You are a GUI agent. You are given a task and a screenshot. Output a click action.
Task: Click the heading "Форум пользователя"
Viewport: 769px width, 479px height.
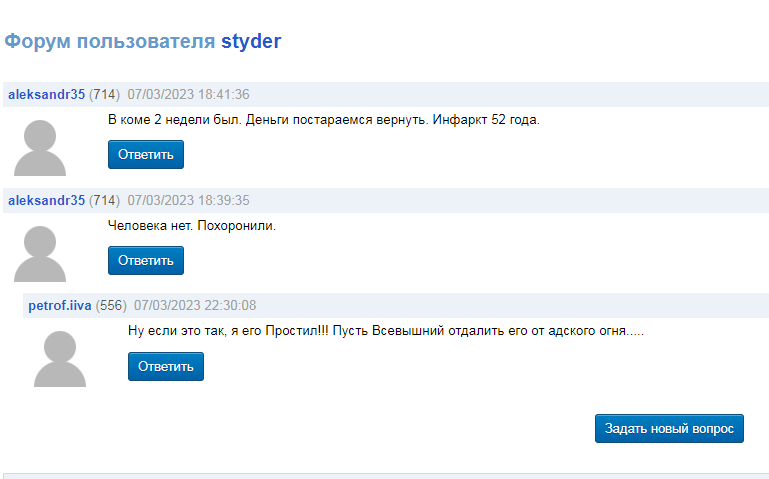[x=110, y=42]
